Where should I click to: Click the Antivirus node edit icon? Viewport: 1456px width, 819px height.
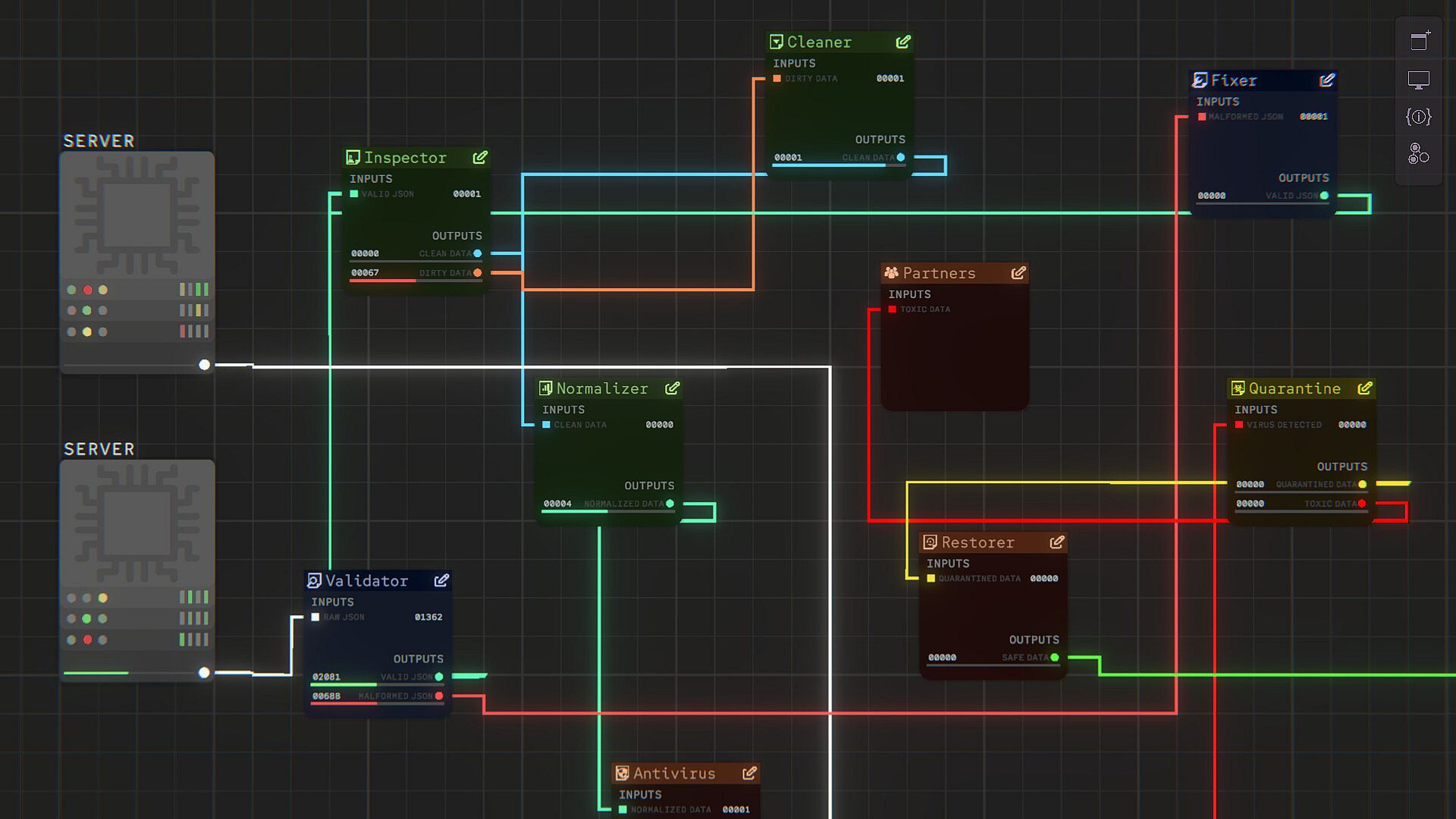[748, 773]
